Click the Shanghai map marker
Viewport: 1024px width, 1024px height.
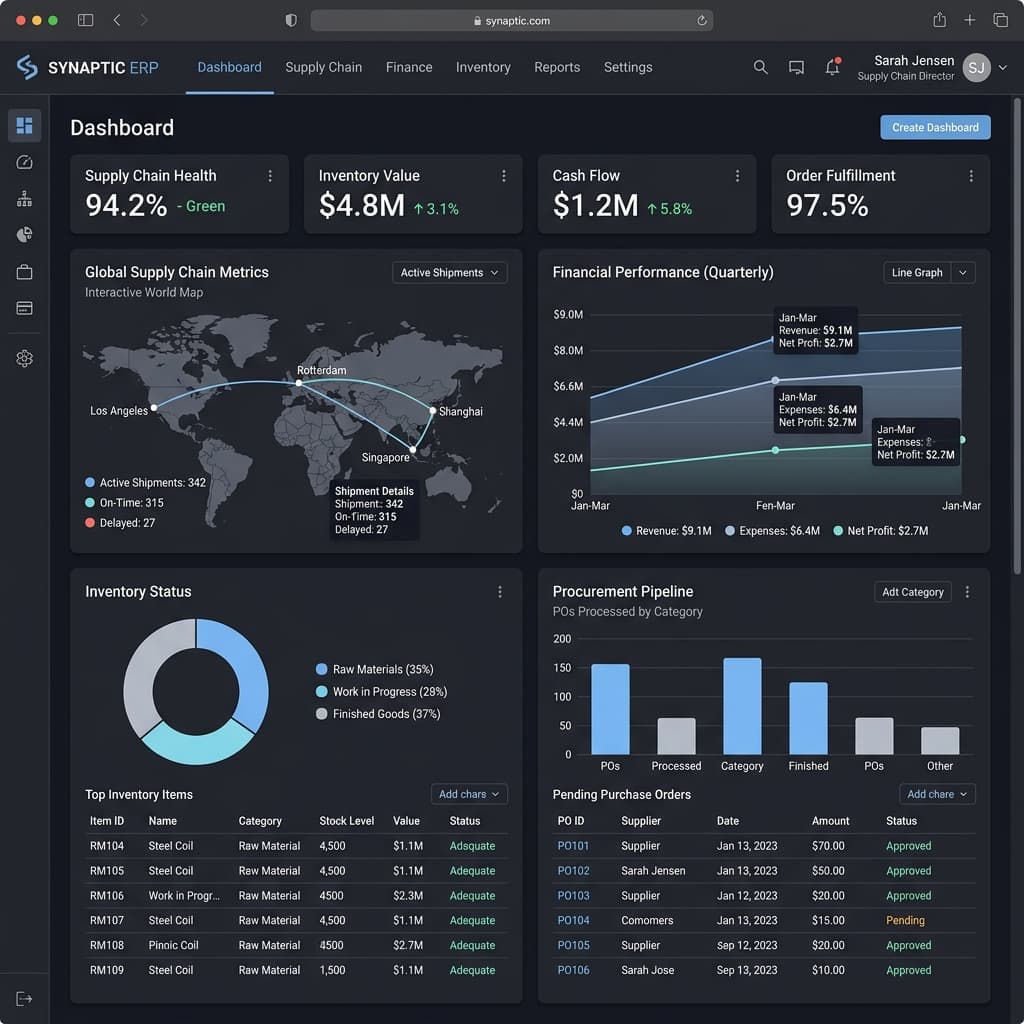click(x=432, y=411)
